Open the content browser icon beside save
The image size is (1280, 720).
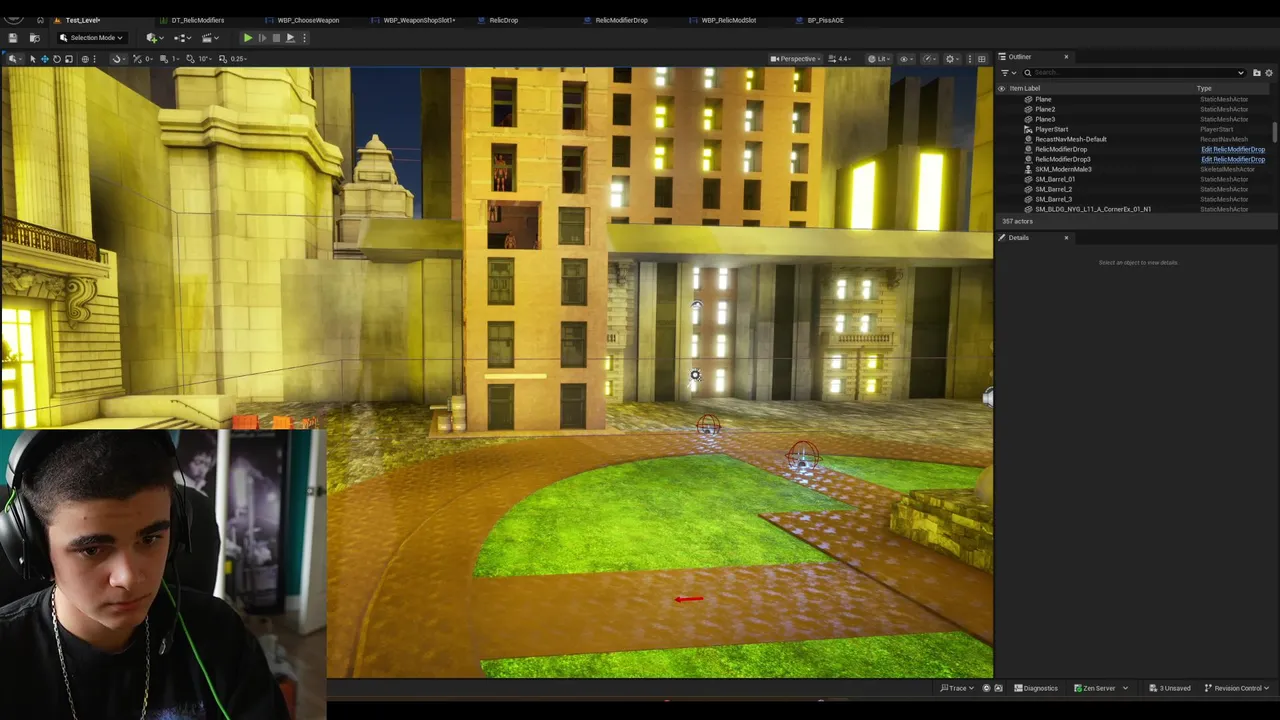pyautogui.click(x=34, y=38)
